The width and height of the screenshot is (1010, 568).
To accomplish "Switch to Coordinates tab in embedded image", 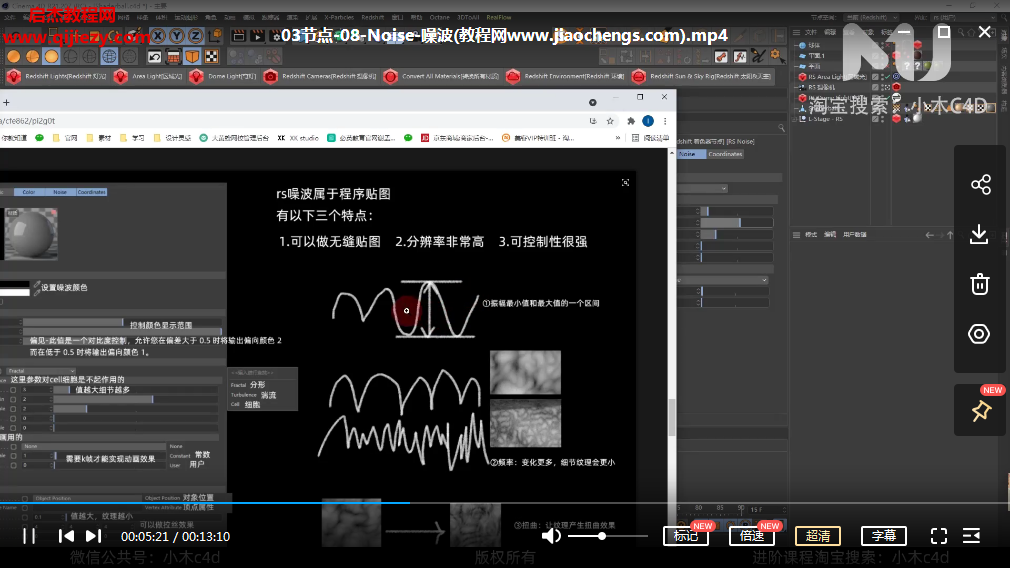I will coord(91,192).
